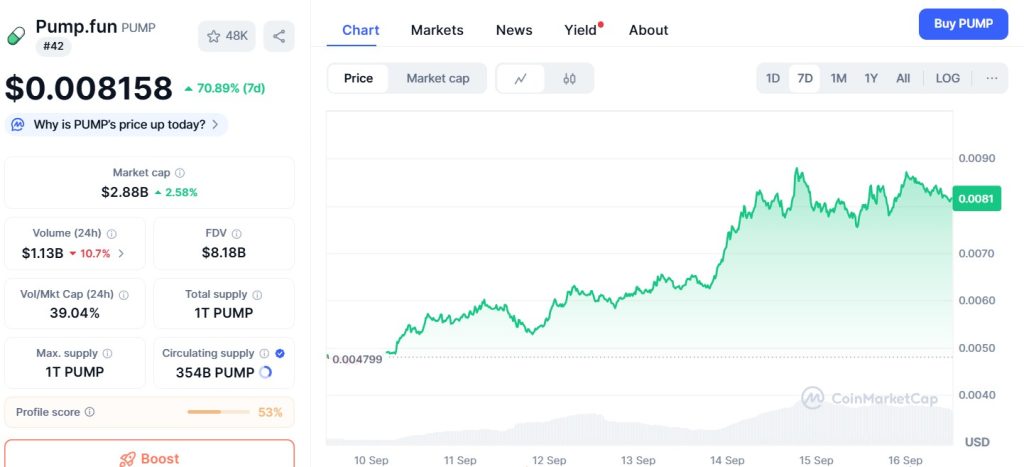Open the News tab
1024x467 pixels.
tap(514, 30)
